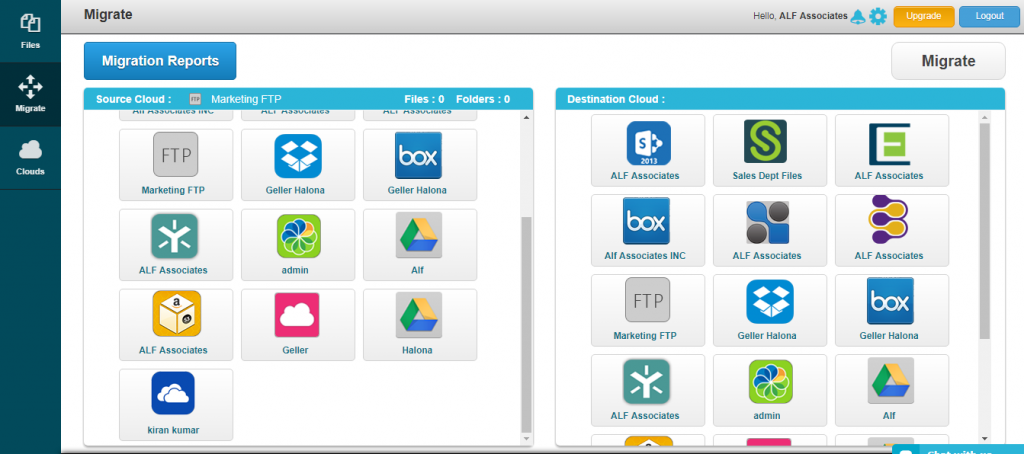Select the SharePoint 2013 ALF Associates destination
The height and width of the screenshot is (454, 1024).
[648, 150]
